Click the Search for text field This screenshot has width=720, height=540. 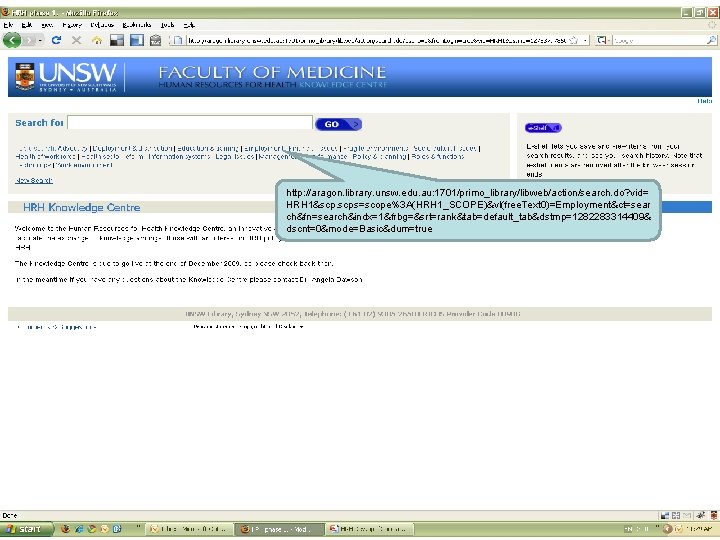point(190,122)
